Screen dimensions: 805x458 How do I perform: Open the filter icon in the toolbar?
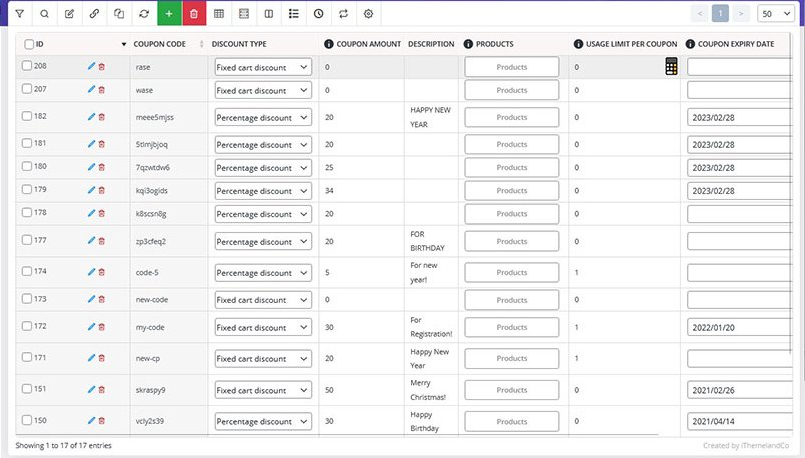[18, 14]
